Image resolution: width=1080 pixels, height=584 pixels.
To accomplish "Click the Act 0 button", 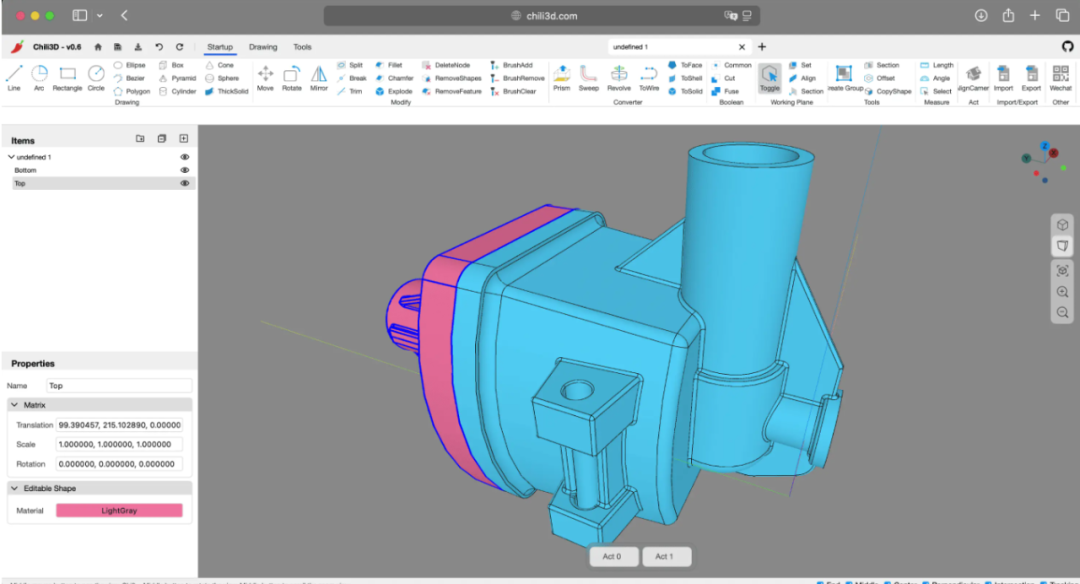I will coord(612,556).
